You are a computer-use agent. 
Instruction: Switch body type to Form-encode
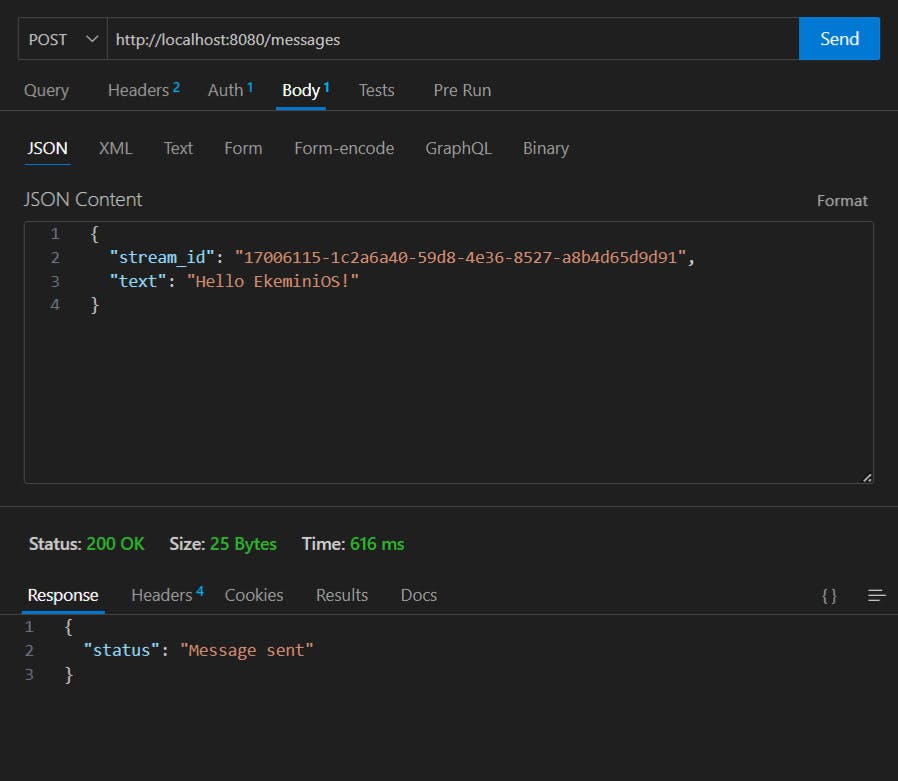coord(344,148)
